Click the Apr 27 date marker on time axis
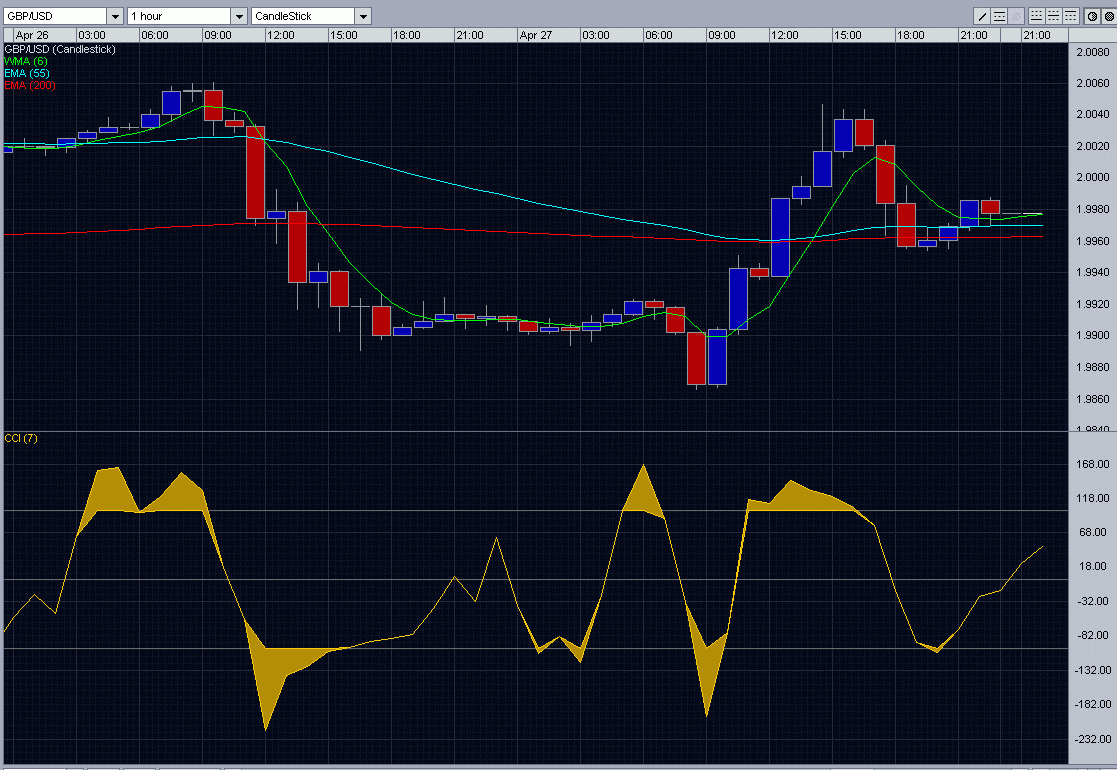The width and height of the screenshot is (1117, 770). (536, 35)
